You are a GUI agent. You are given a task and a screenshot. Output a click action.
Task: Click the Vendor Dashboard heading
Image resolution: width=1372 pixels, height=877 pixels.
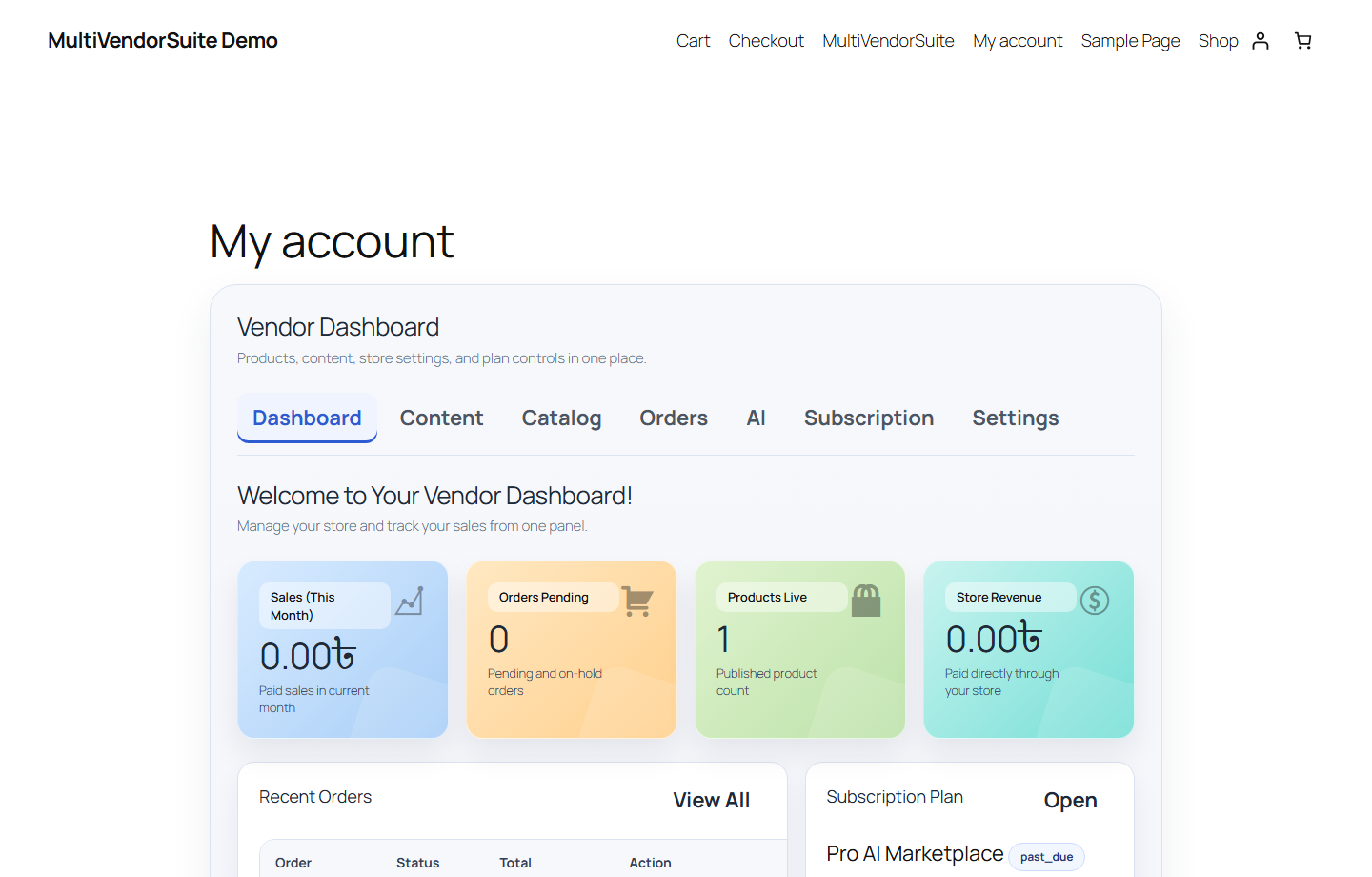click(338, 327)
